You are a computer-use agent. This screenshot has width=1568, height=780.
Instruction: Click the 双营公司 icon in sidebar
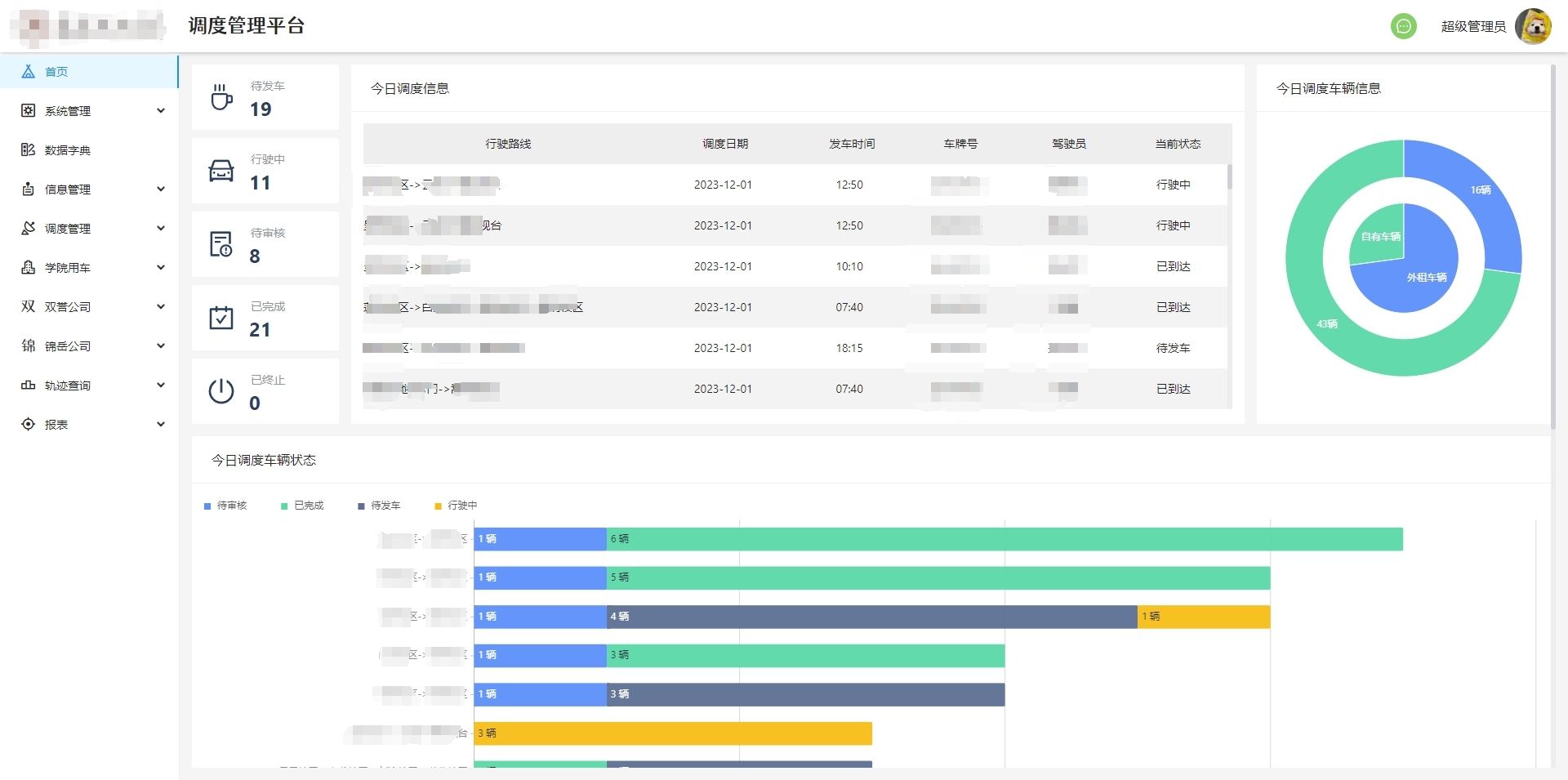(x=28, y=307)
